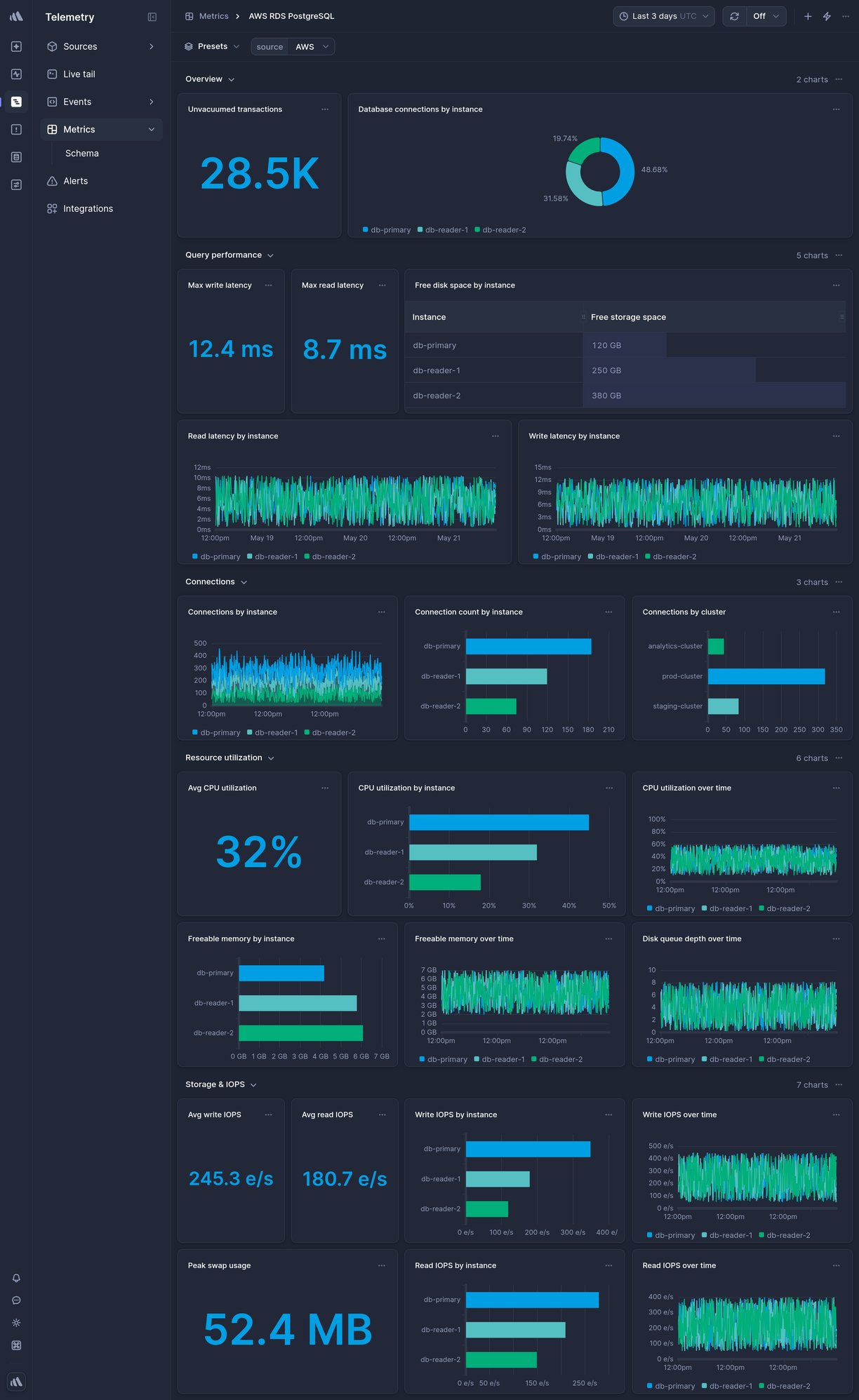Go to Alerts page

(76, 181)
